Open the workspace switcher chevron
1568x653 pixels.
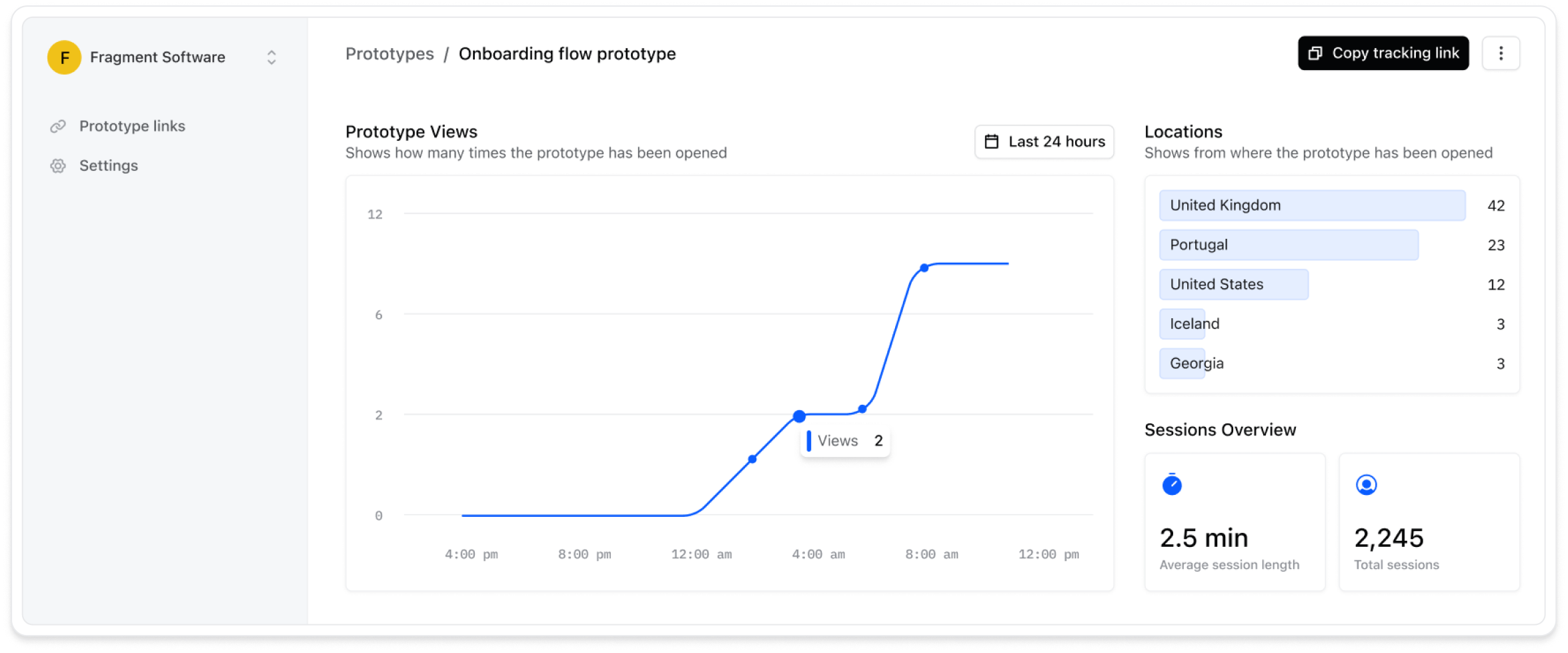271,59
